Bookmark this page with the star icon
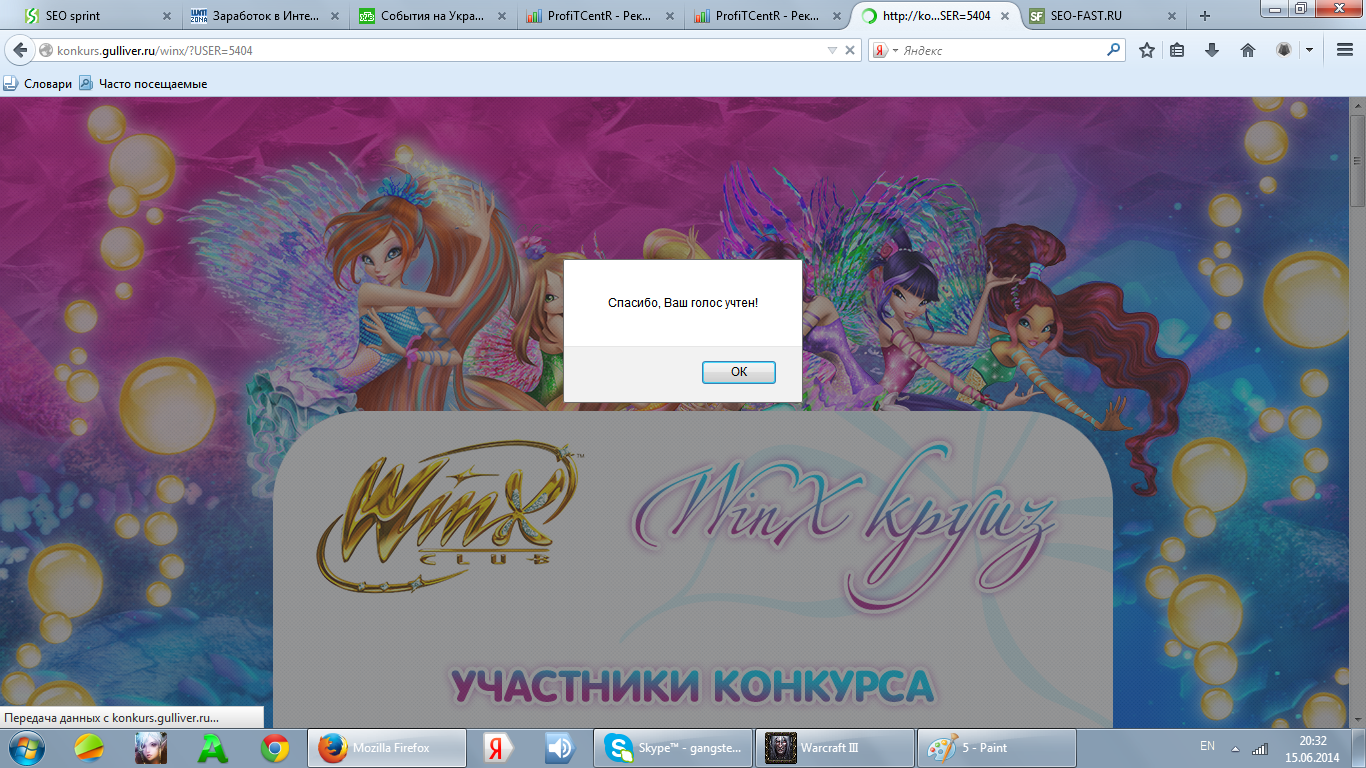1366x768 pixels. coord(1147,50)
